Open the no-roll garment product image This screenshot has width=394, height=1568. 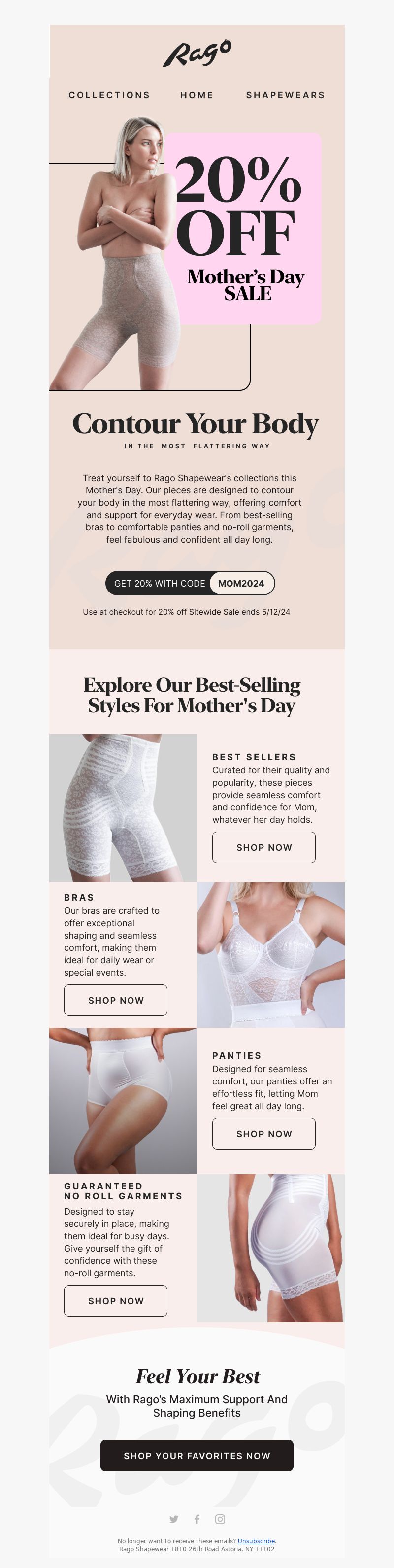click(x=270, y=1247)
